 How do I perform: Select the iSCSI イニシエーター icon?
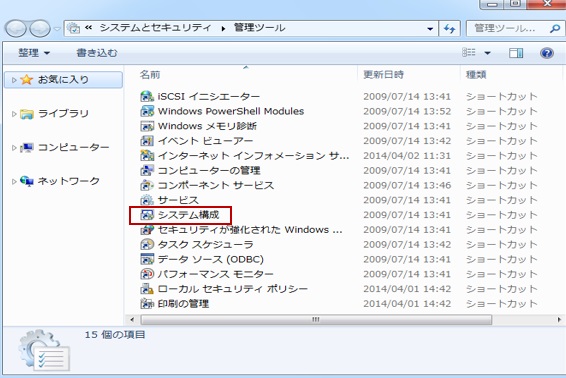147,96
